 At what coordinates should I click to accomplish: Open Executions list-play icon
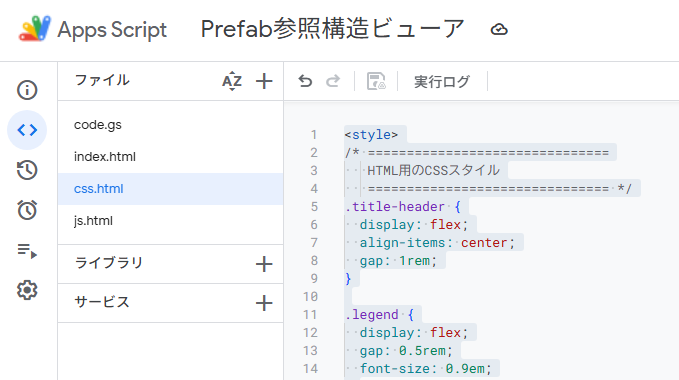(27, 250)
